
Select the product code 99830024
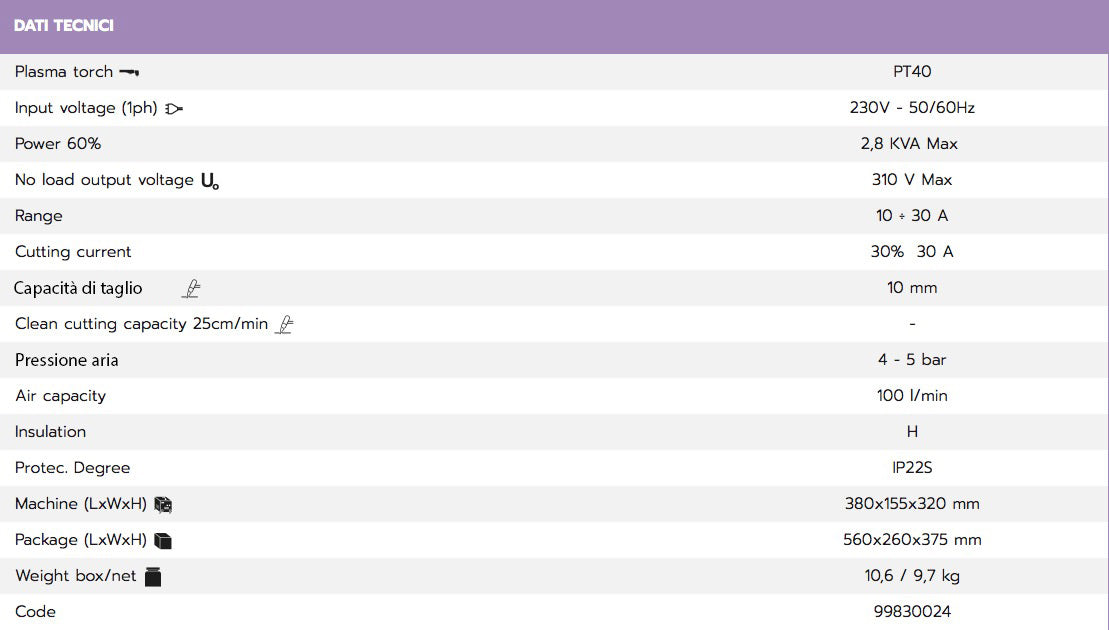pyautogui.click(x=912, y=611)
